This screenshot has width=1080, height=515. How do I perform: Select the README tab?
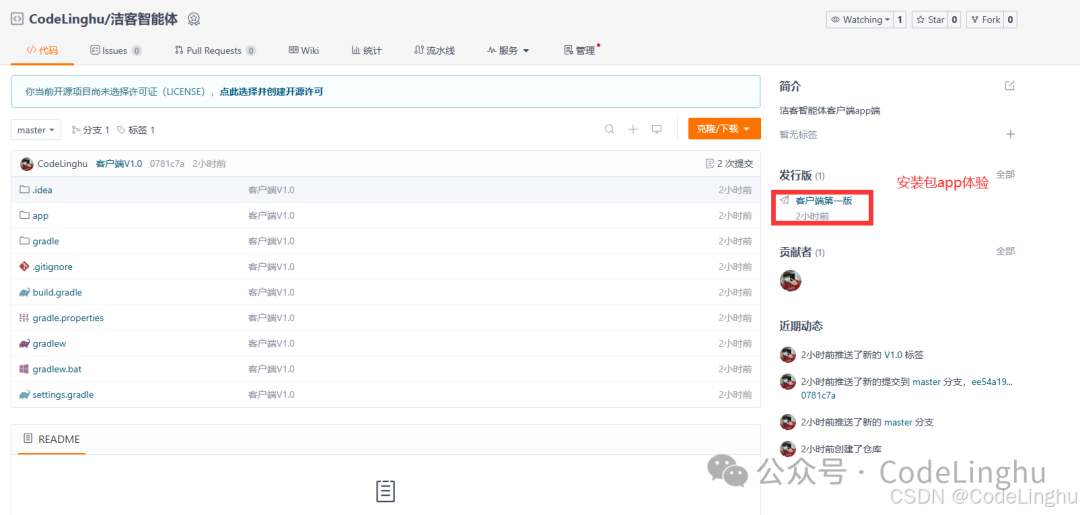click(x=52, y=439)
